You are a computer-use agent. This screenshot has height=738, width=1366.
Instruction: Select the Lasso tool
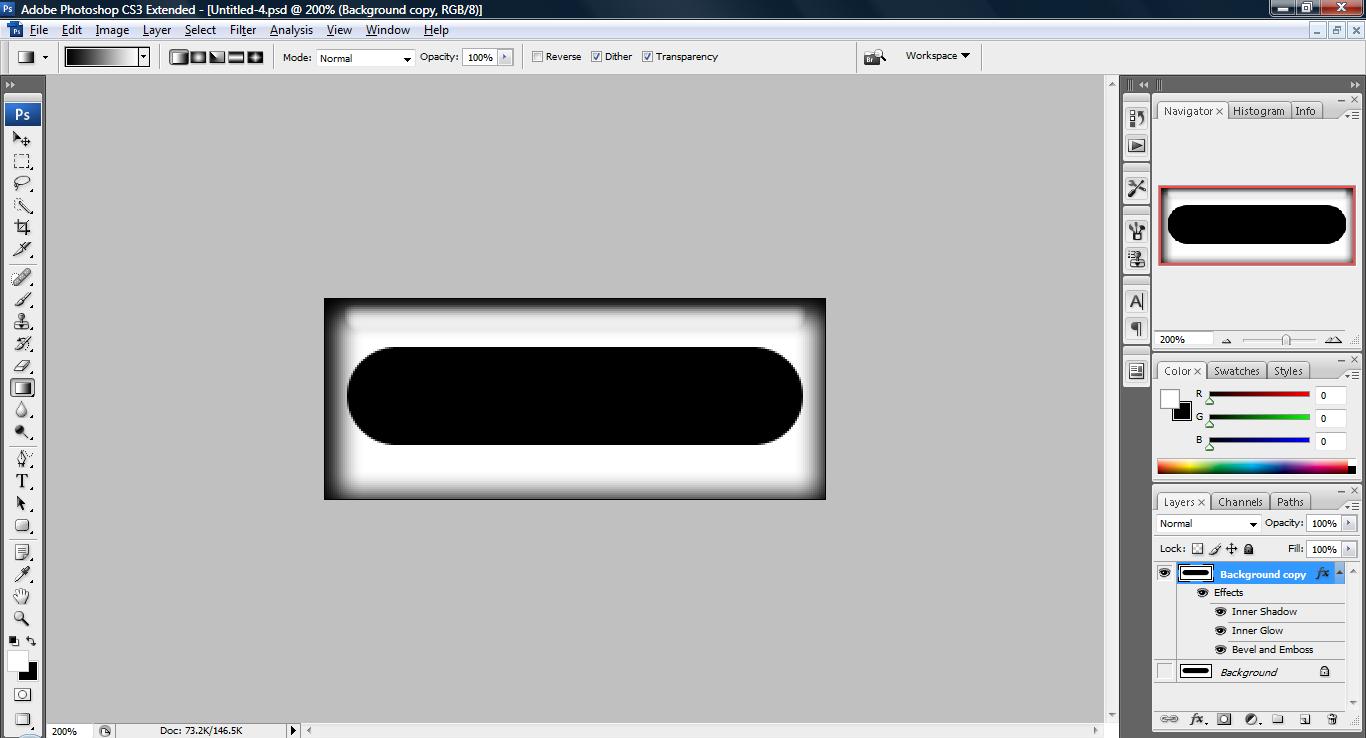click(x=22, y=184)
